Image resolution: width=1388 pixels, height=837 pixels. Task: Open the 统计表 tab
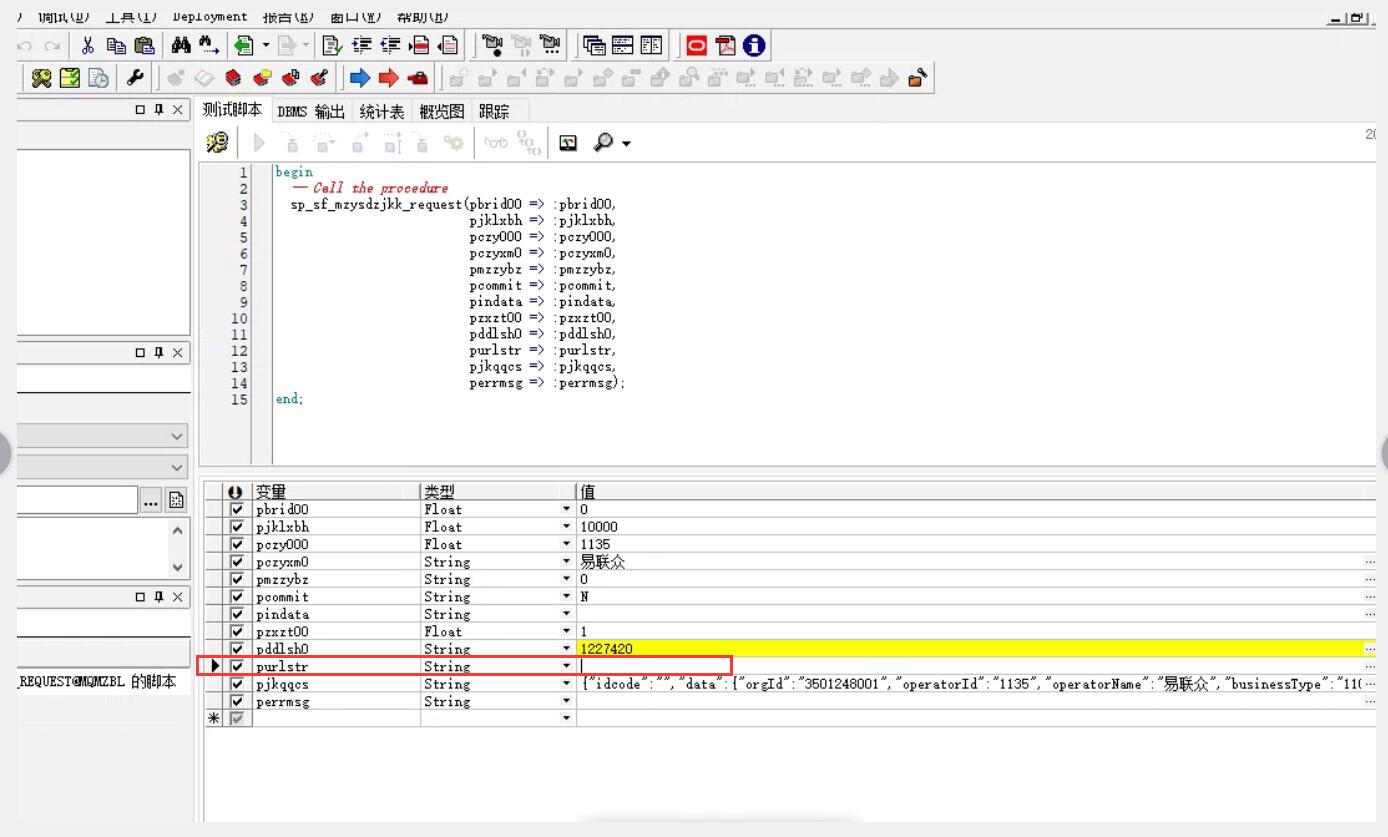(382, 111)
